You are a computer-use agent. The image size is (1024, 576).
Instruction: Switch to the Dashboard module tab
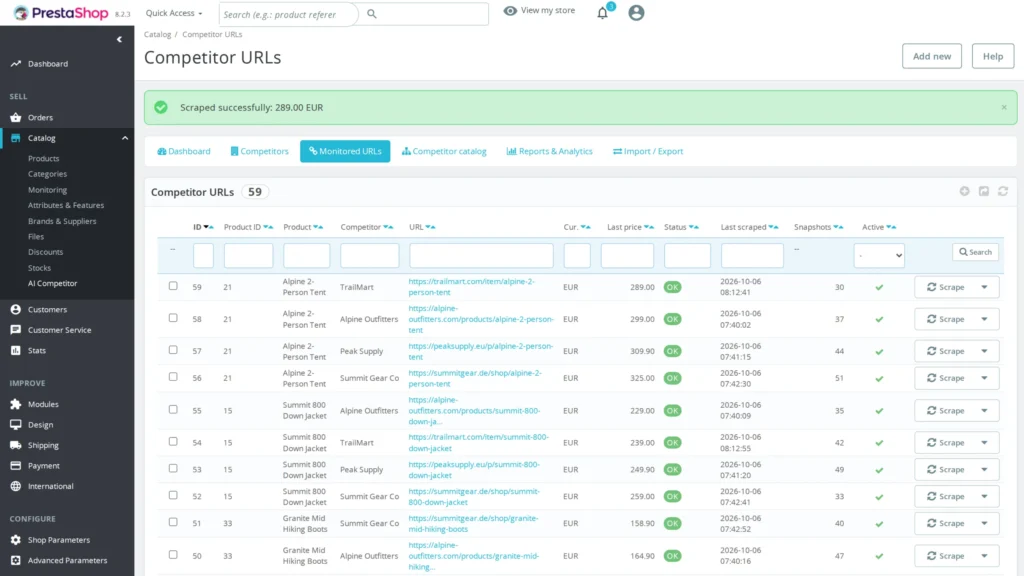coord(184,151)
